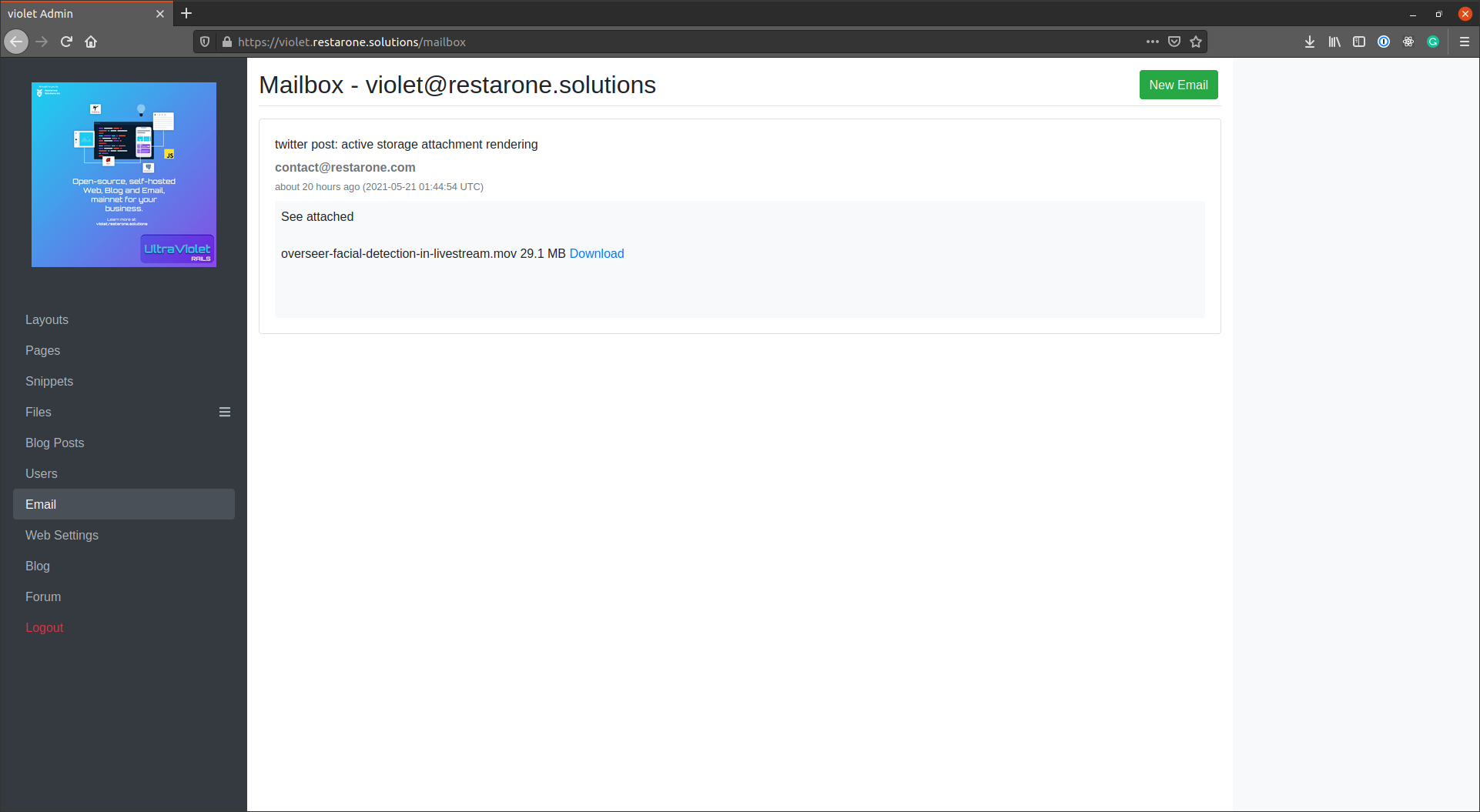
Task: Click the New Email button
Action: pos(1178,85)
